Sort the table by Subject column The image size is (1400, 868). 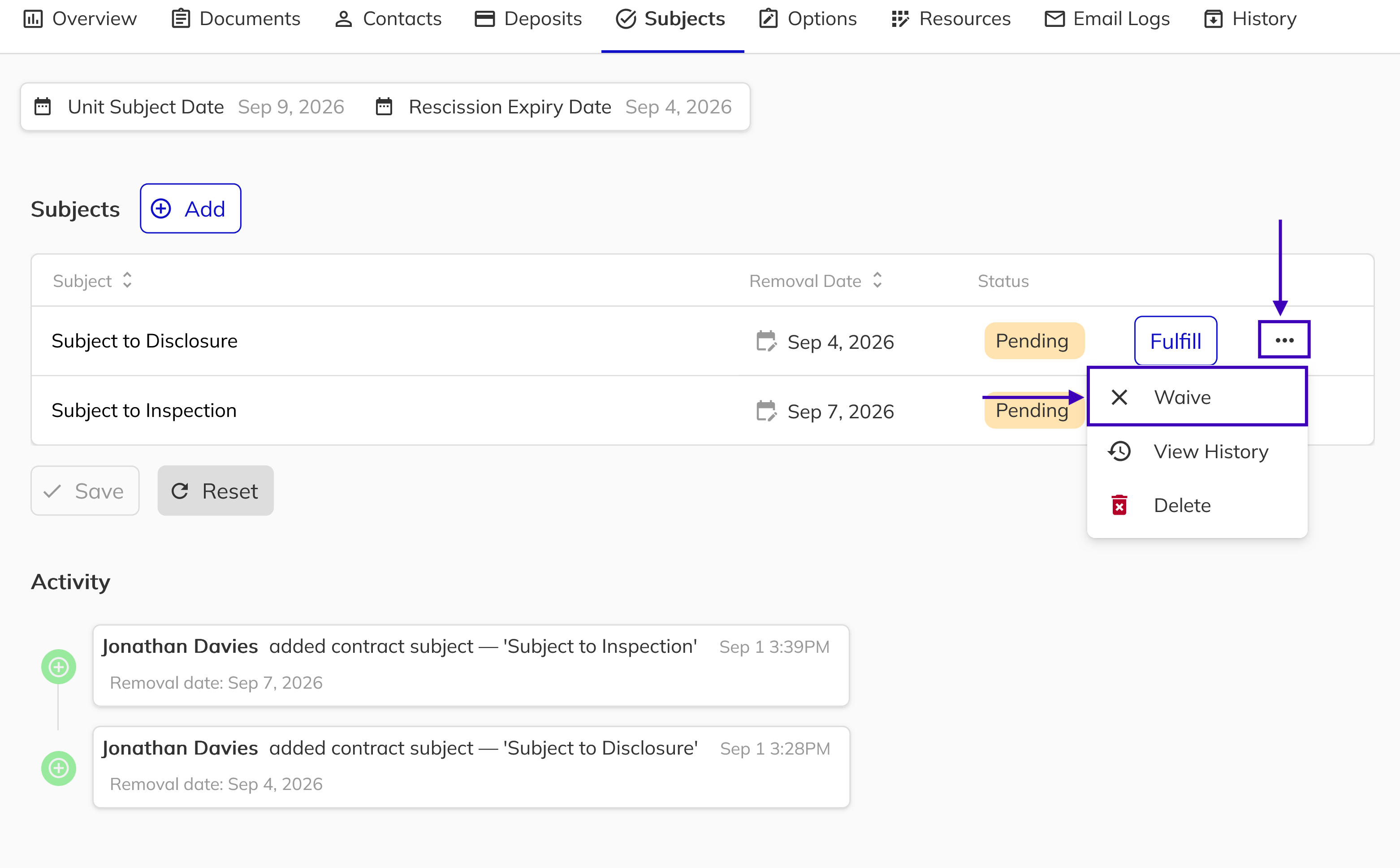point(93,281)
